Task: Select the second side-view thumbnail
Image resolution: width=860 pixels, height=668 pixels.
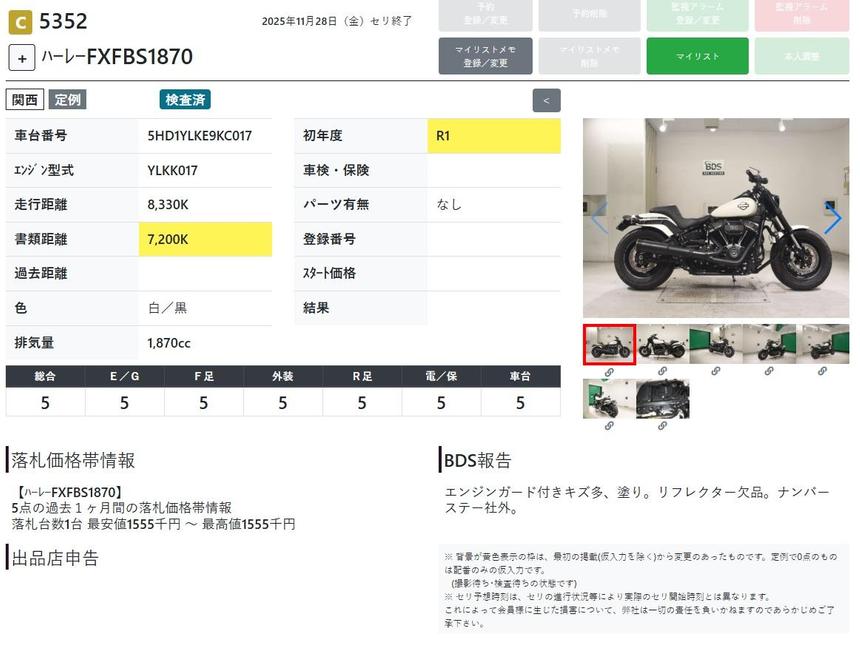Action: [x=663, y=344]
